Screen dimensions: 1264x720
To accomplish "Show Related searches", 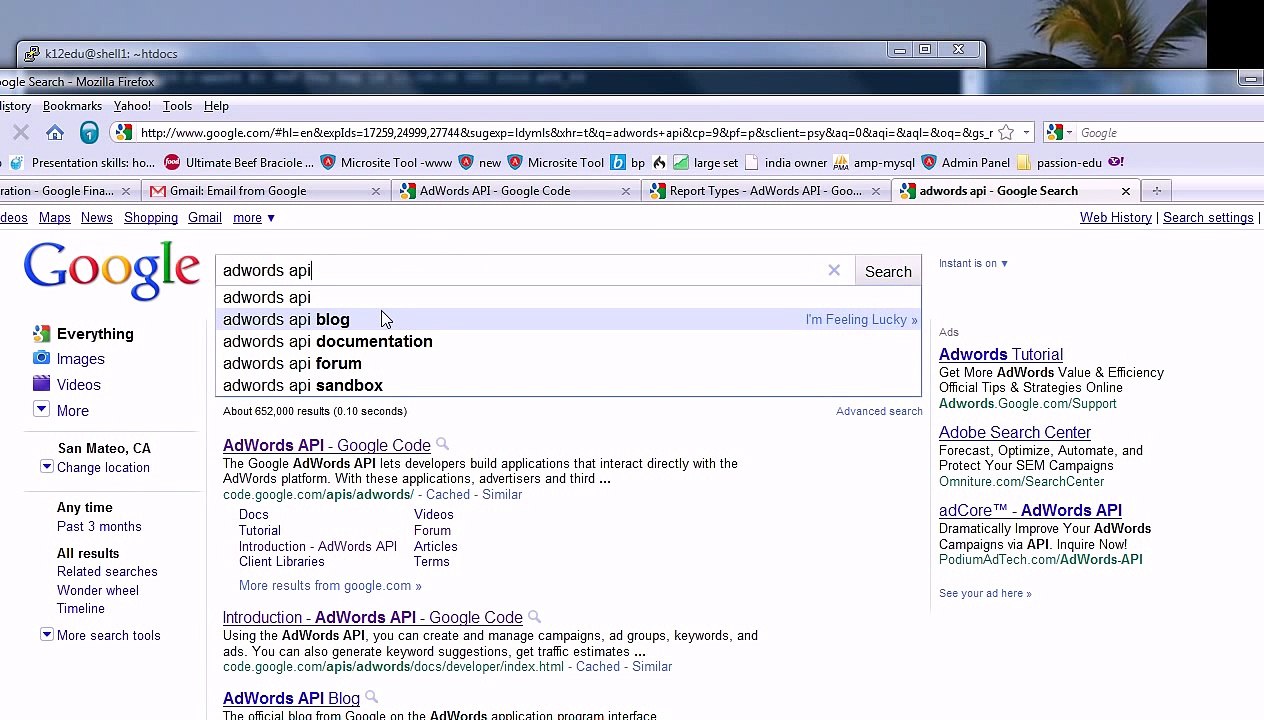I will pos(107,572).
